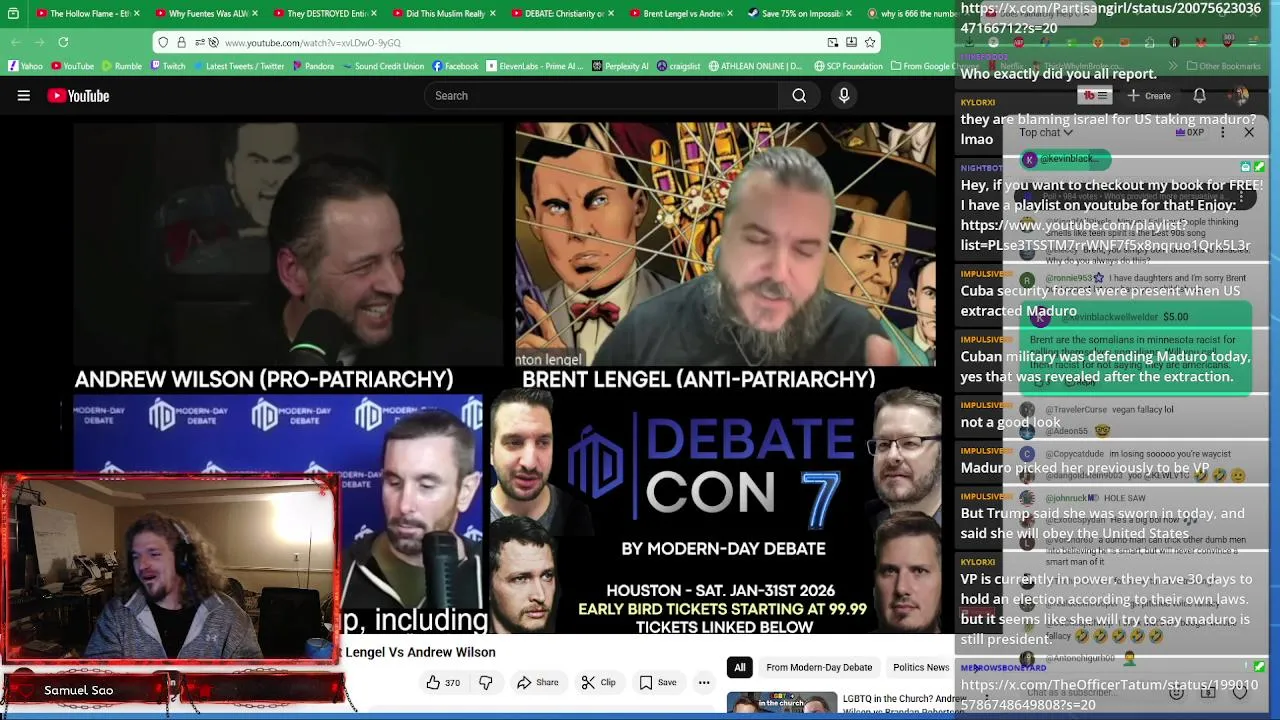
Task: Expand the Top chat dropdown
Action: (1046, 132)
